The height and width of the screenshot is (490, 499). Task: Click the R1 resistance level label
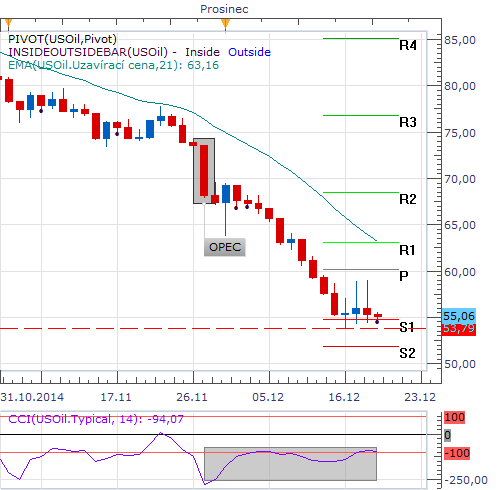point(407,250)
